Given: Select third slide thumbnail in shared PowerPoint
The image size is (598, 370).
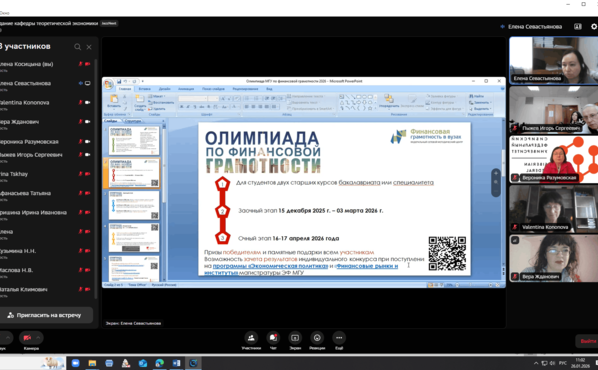Looking at the screenshot, I should coord(134,205).
